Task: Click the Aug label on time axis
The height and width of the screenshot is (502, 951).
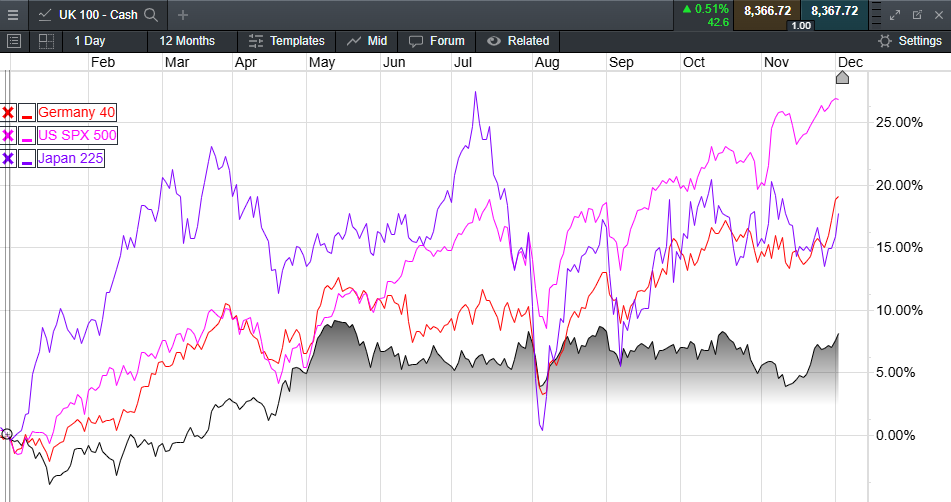Action: pyautogui.click(x=547, y=62)
